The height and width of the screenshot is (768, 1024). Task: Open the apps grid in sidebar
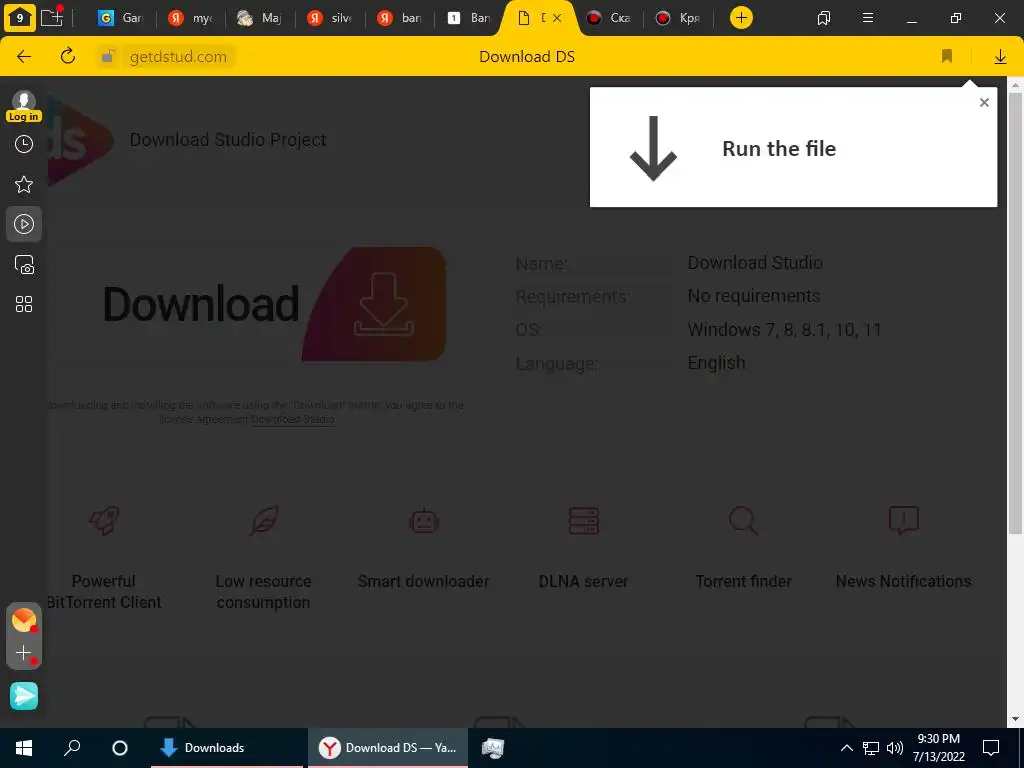click(x=24, y=304)
